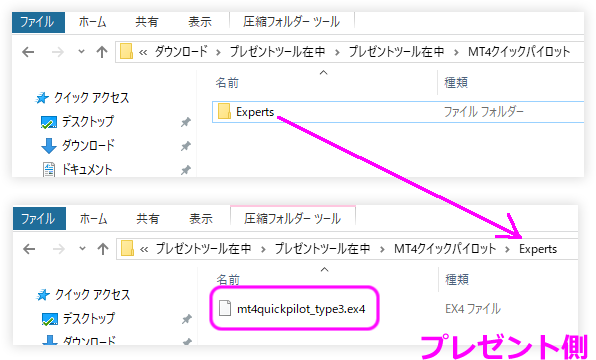The image size is (596, 360).
Task: Expand hidden path chevron in upper address bar
Action: coord(143,52)
